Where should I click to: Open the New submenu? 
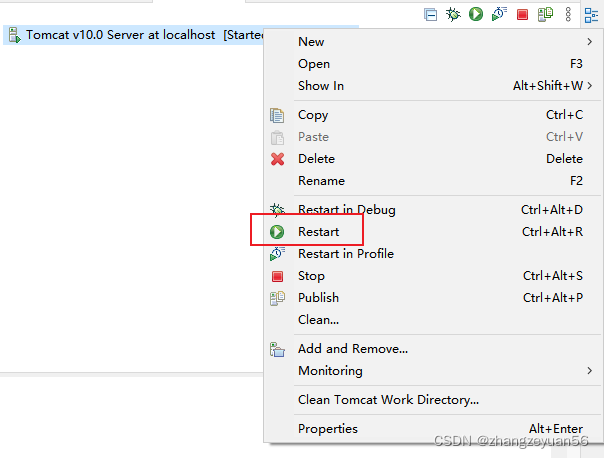tap(432, 42)
